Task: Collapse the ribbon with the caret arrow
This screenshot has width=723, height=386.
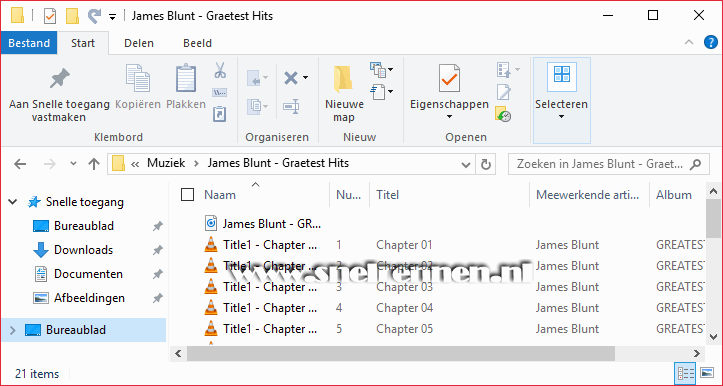Action: point(689,43)
